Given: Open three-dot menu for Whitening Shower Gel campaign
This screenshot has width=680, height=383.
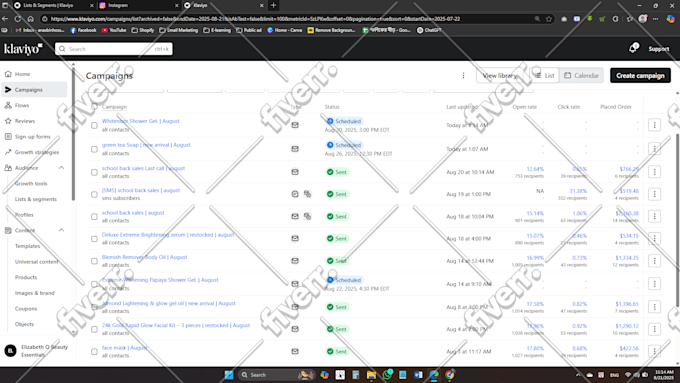Looking at the screenshot, I should (x=654, y=125).
